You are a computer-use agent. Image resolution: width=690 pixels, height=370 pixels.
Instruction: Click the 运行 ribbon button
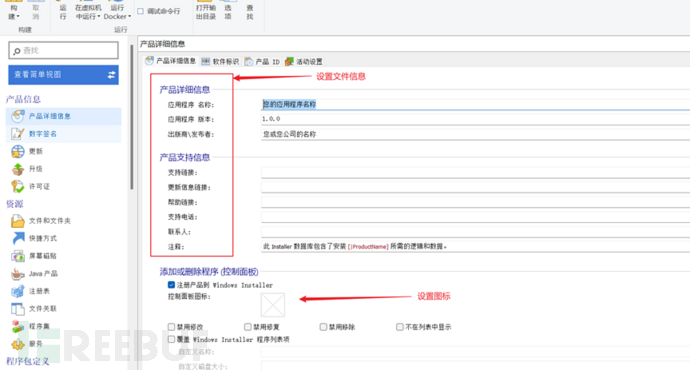pyautogui.click(x=63, y=11)
